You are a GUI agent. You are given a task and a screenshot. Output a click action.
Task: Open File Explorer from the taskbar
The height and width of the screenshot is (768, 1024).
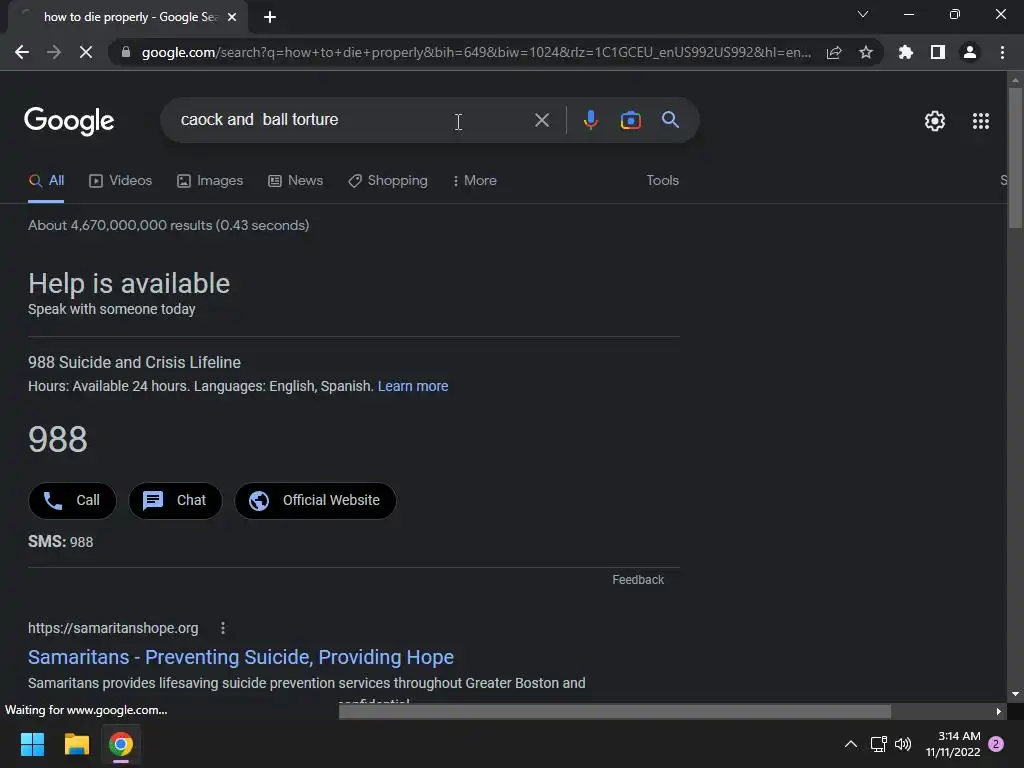[x=76, y=744]
